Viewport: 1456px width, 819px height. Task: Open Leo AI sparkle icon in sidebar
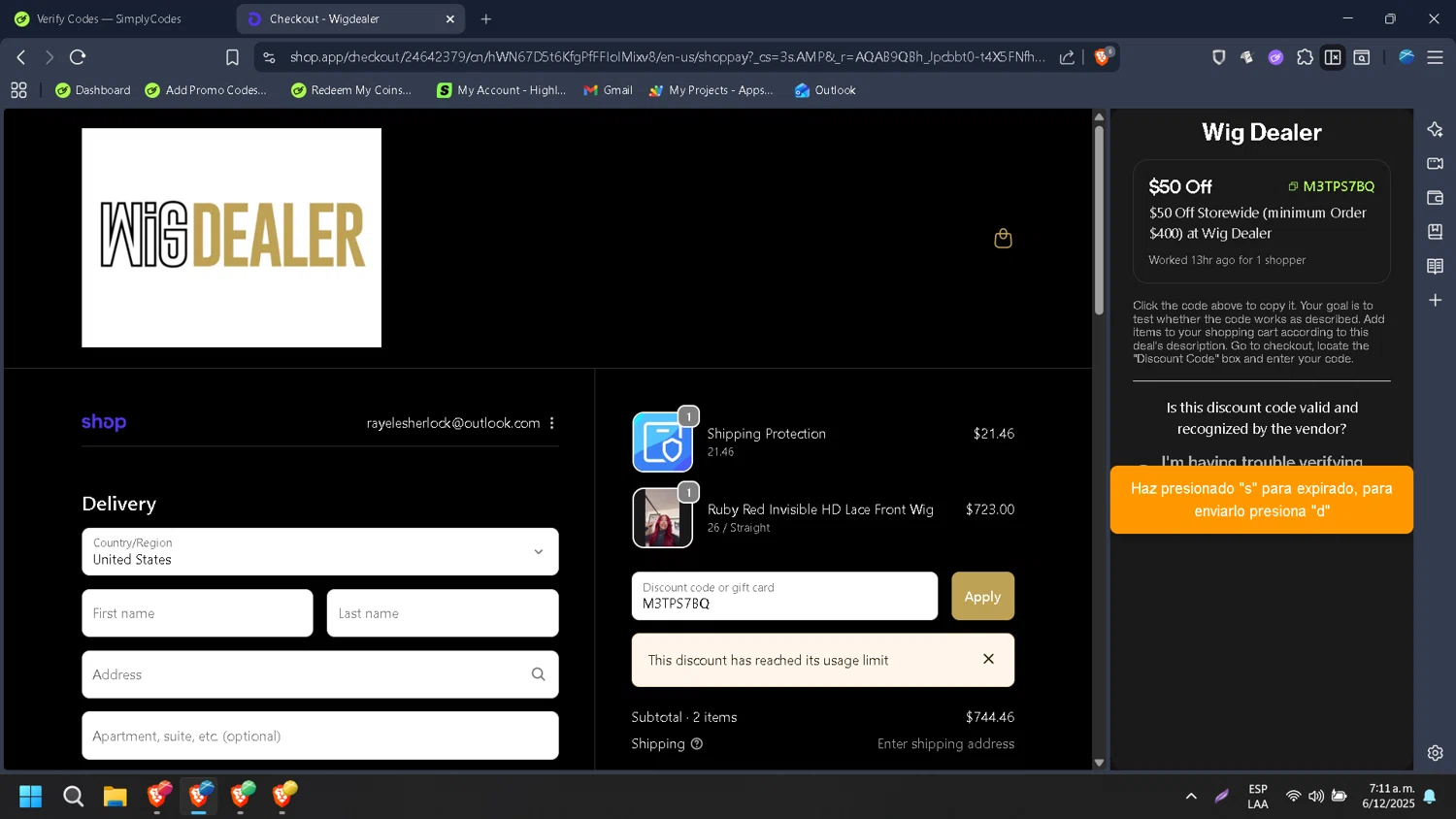[x=1435, y=129]
